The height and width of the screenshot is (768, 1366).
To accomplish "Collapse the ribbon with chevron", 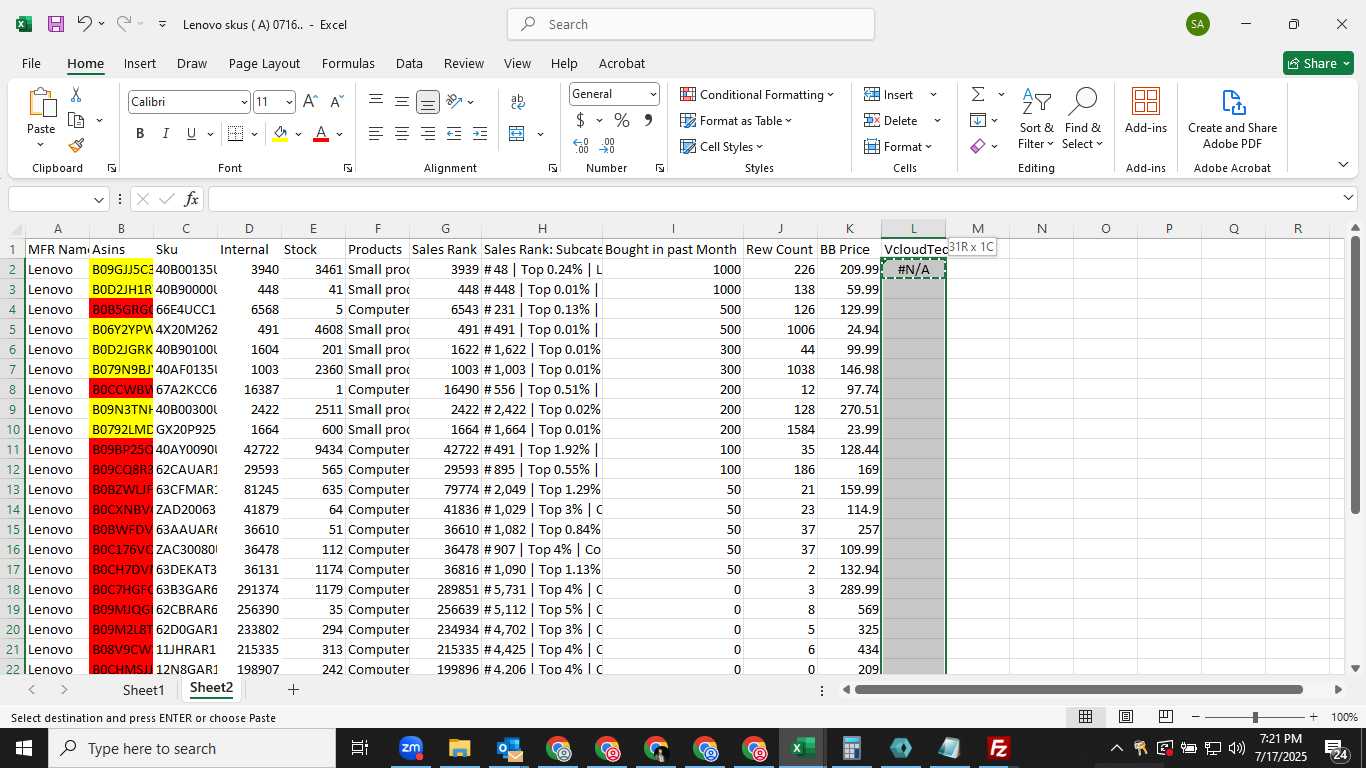I will pyautogui.click(x=1343, y=165).
